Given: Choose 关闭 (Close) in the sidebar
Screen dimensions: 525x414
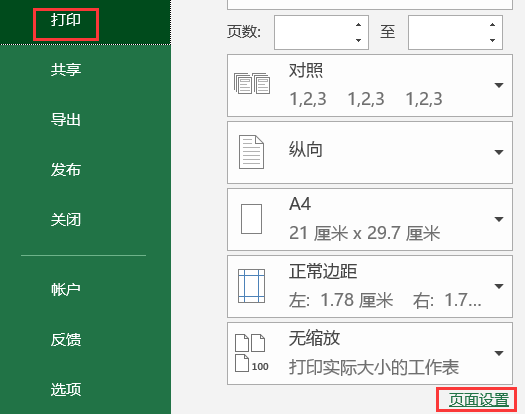Looking at the screenshot, I should tap(66, 220).
